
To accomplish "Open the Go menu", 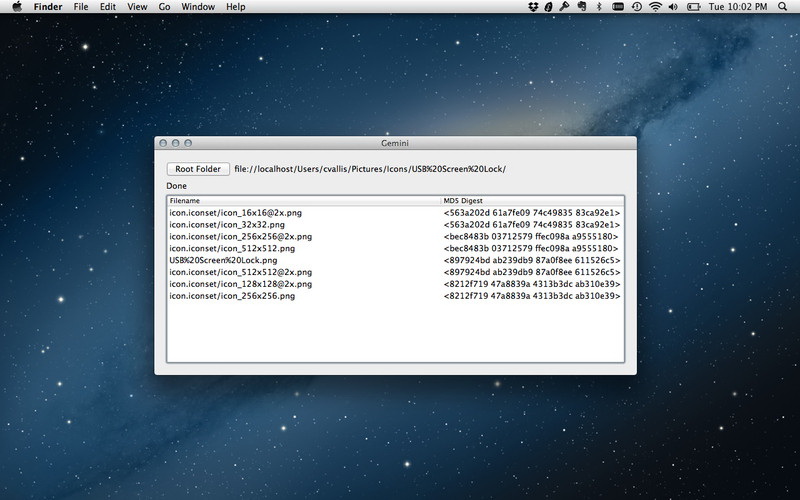I will pos(164,7).
